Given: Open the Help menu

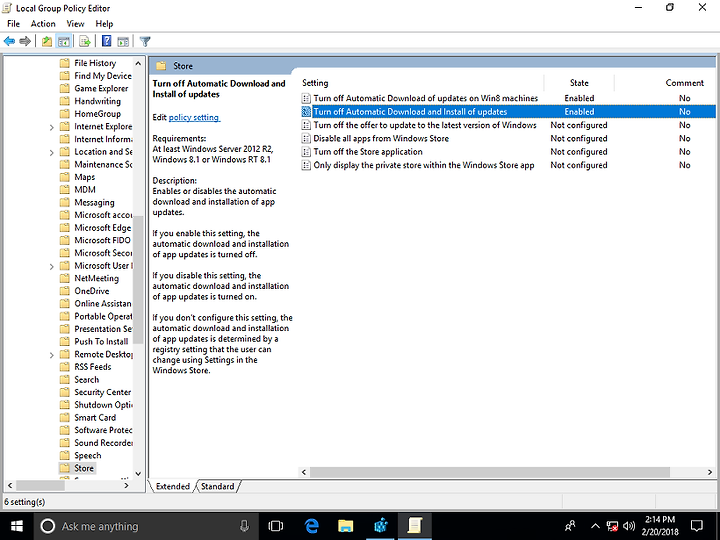Looking at the screenshot, I should pos(104,24).
